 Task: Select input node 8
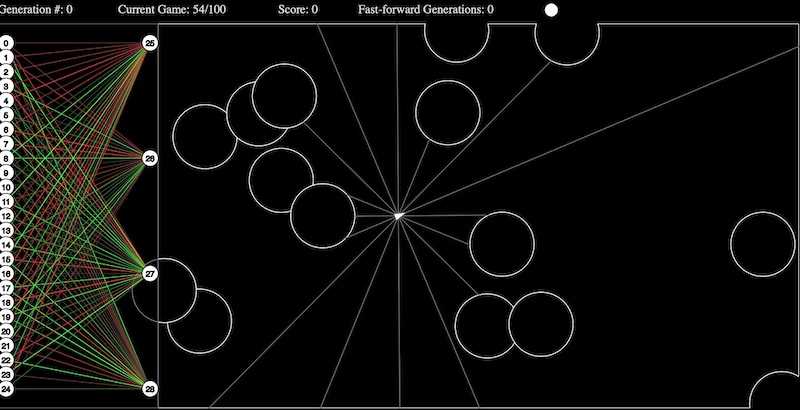(x=6, y=159)
